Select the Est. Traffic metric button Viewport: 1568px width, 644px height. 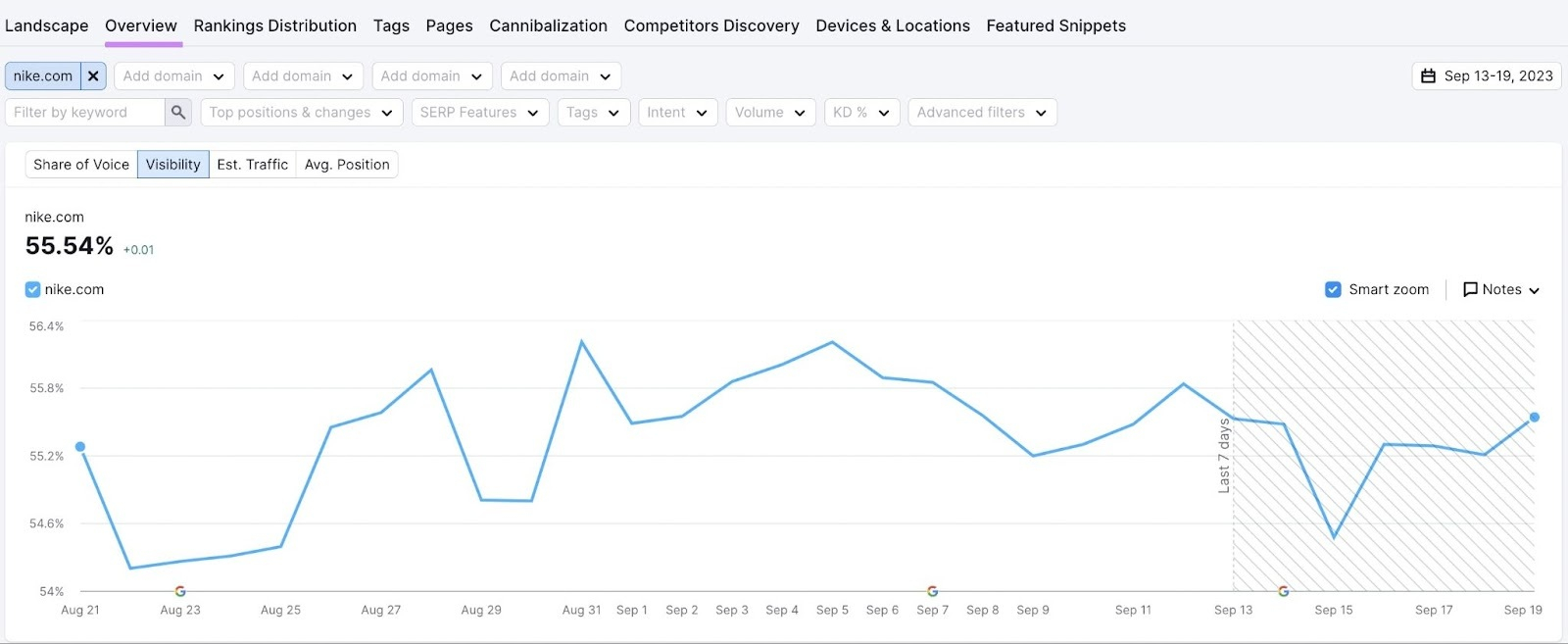pyautogui.click(x=252, y=165)
